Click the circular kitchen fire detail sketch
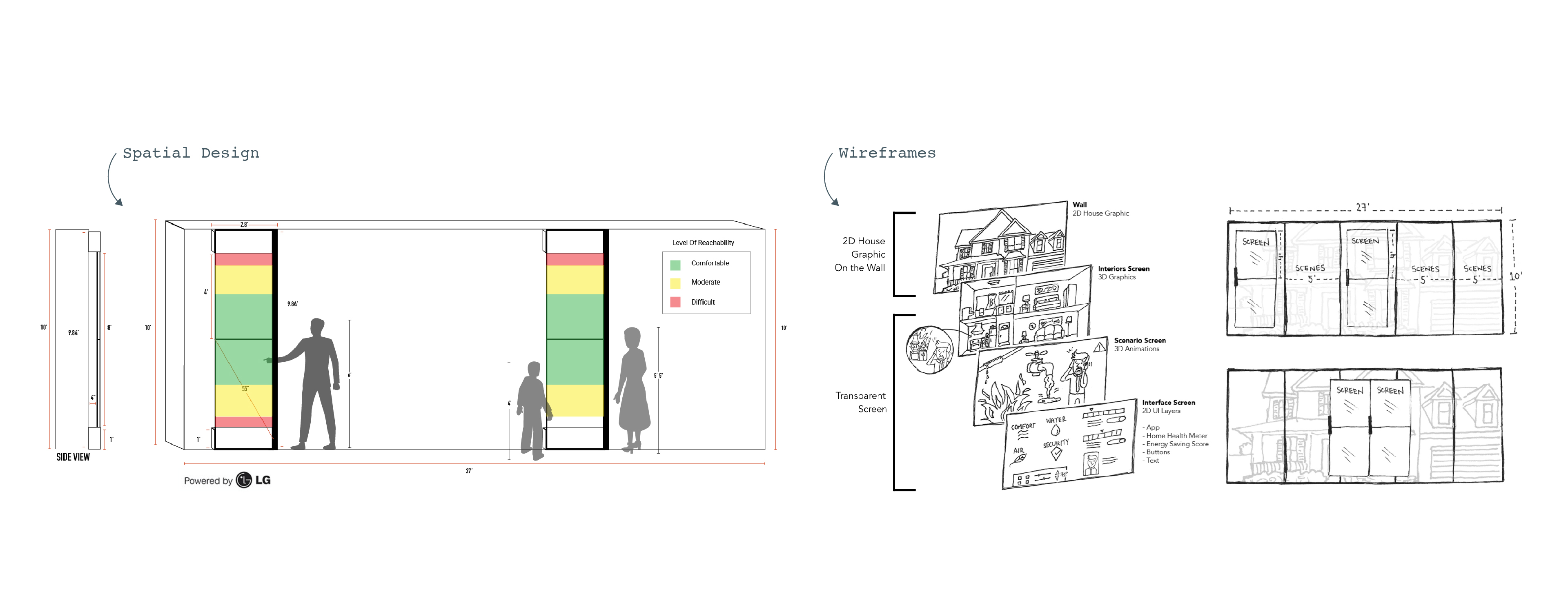 [x=929, y=350]
